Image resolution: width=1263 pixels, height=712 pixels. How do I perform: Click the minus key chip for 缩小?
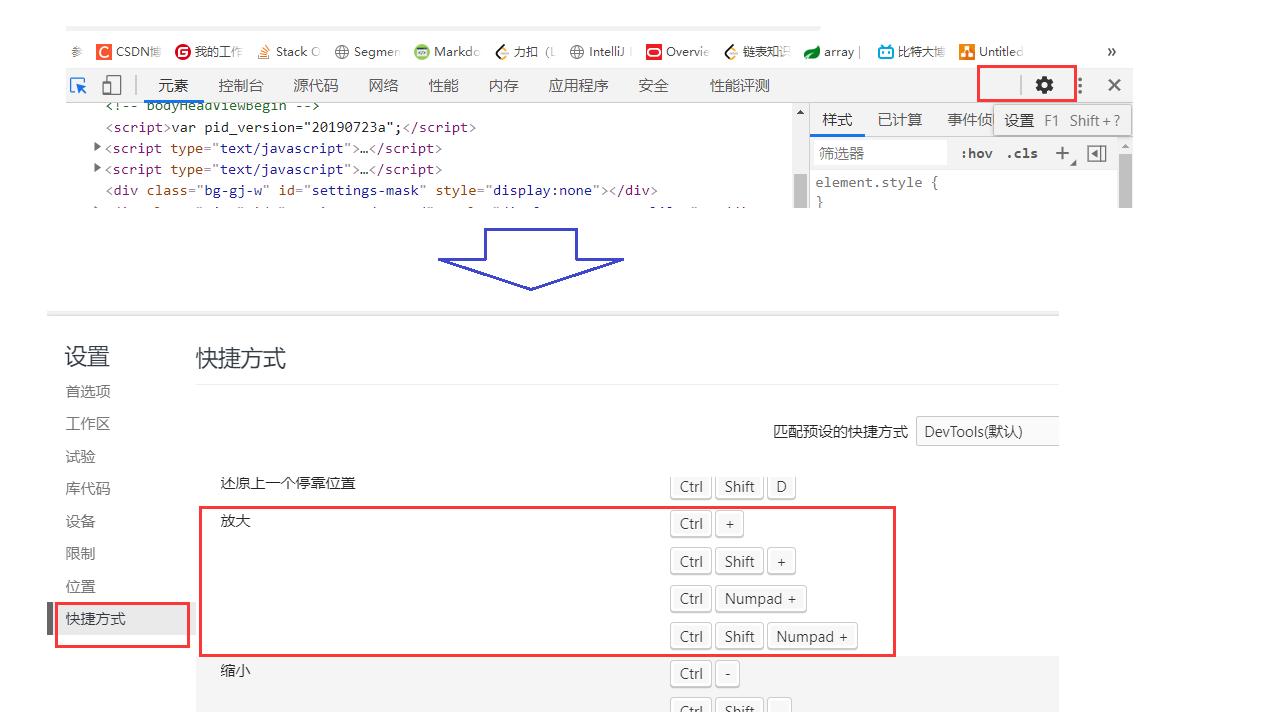tap(727, 674)
